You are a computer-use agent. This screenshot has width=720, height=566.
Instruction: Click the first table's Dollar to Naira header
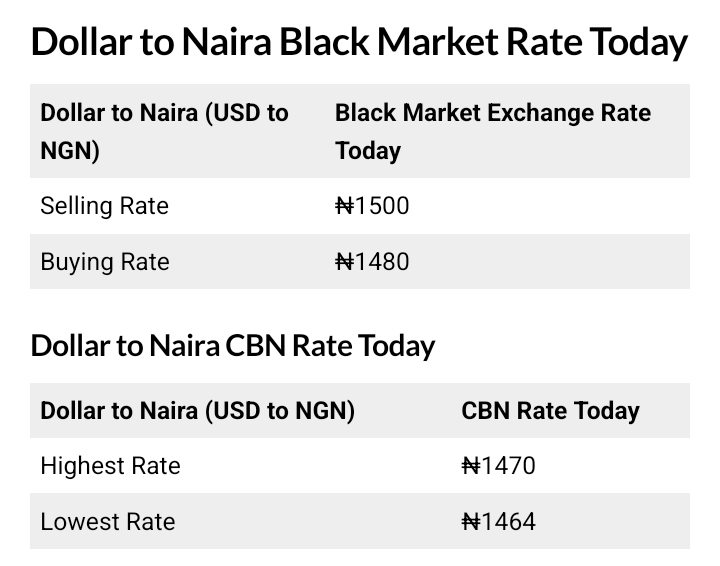pyautogui.click(x=164, y=131)
